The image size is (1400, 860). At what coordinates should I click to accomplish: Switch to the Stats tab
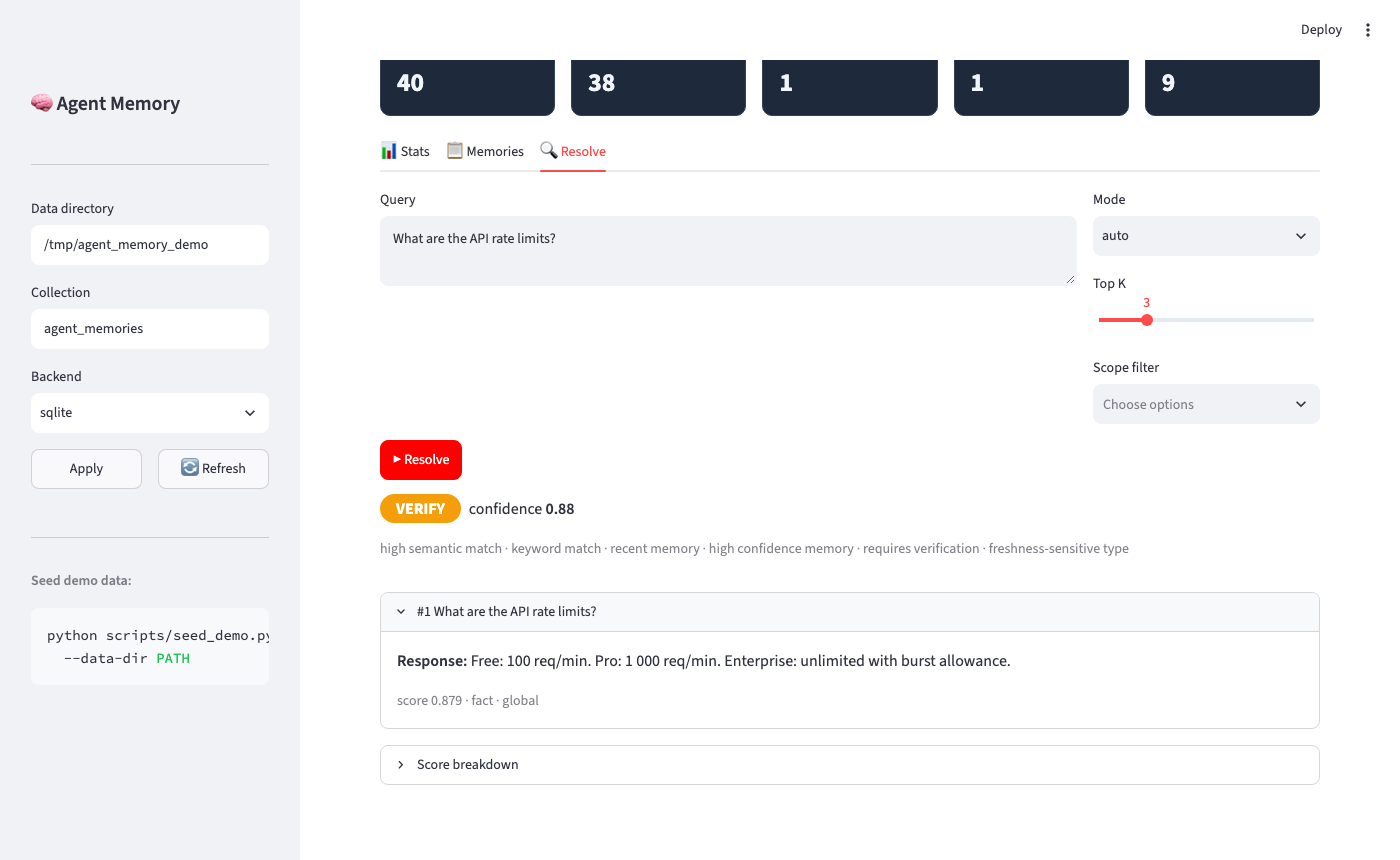pyautogui.click(x=405, y=151)
